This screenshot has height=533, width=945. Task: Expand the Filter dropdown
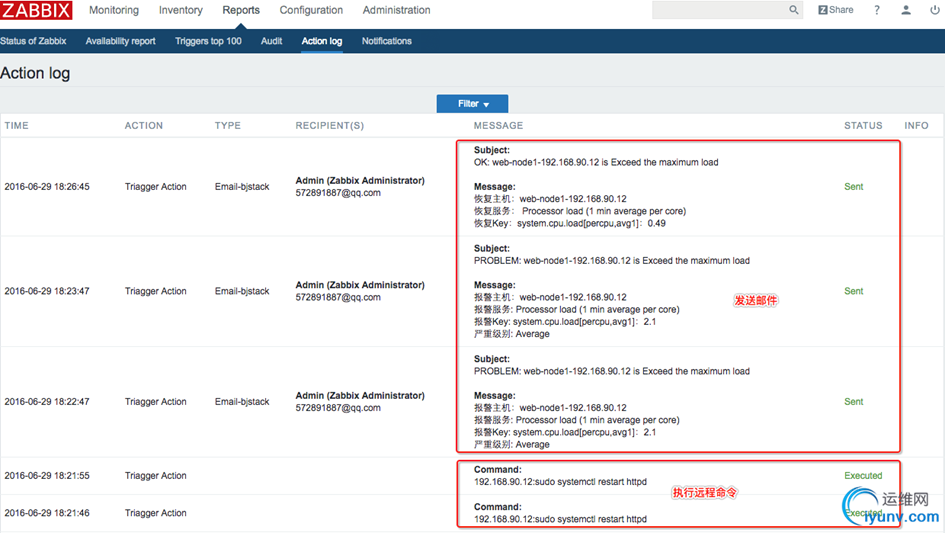[472, 104]
